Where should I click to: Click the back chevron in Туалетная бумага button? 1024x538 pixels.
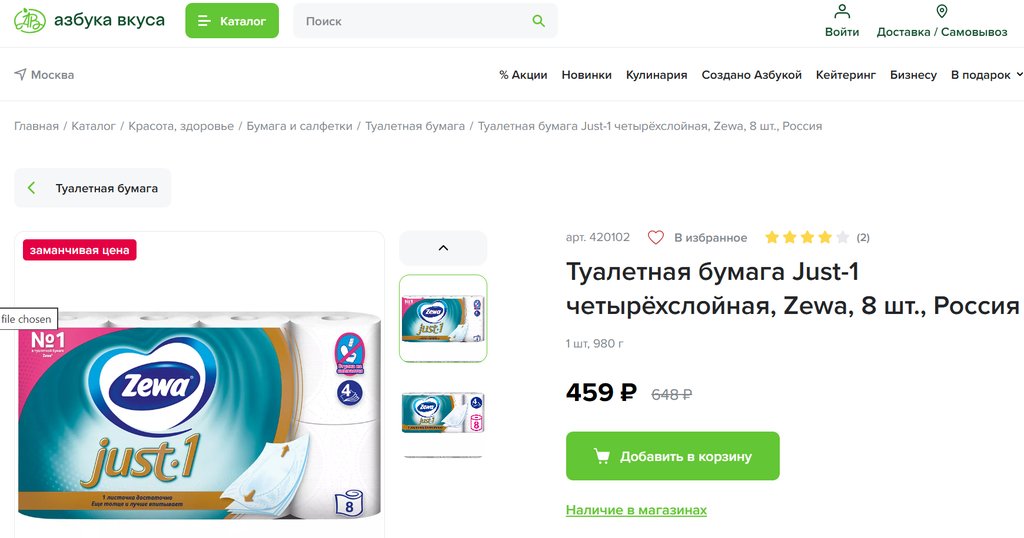click(x=31, y=188)
